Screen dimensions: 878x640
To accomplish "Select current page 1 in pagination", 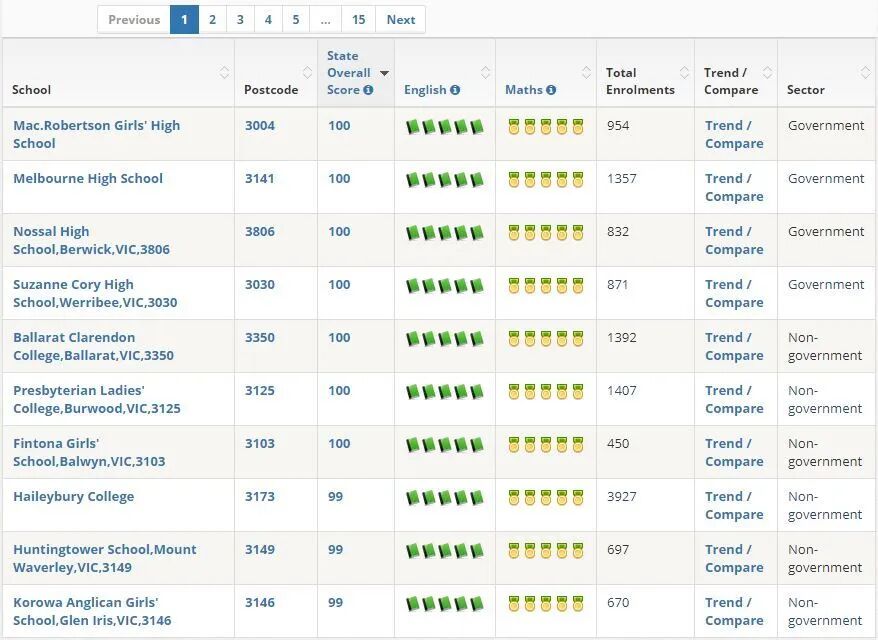I will 184,20.
